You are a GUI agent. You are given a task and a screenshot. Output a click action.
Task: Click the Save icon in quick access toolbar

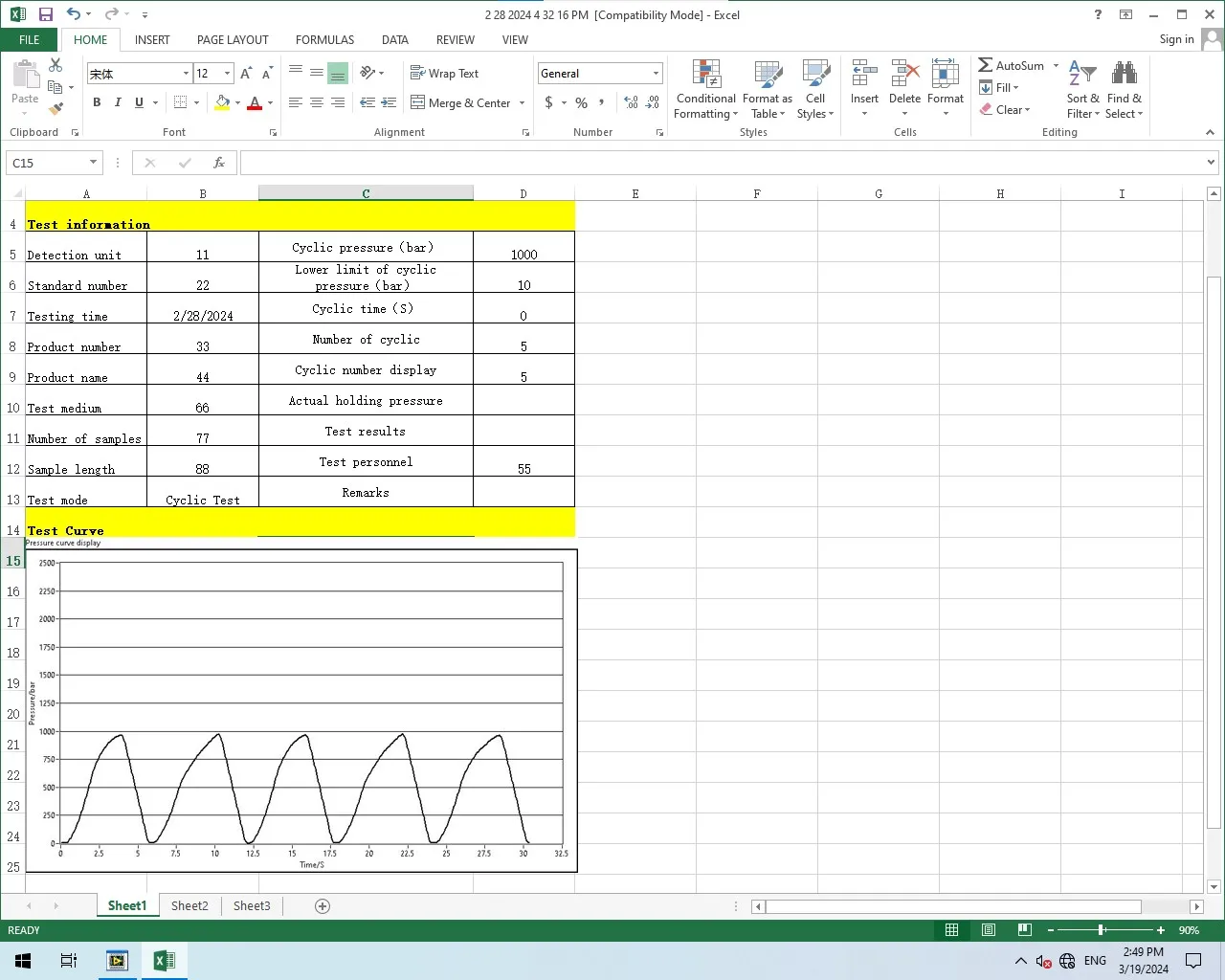tap(46, 14)
